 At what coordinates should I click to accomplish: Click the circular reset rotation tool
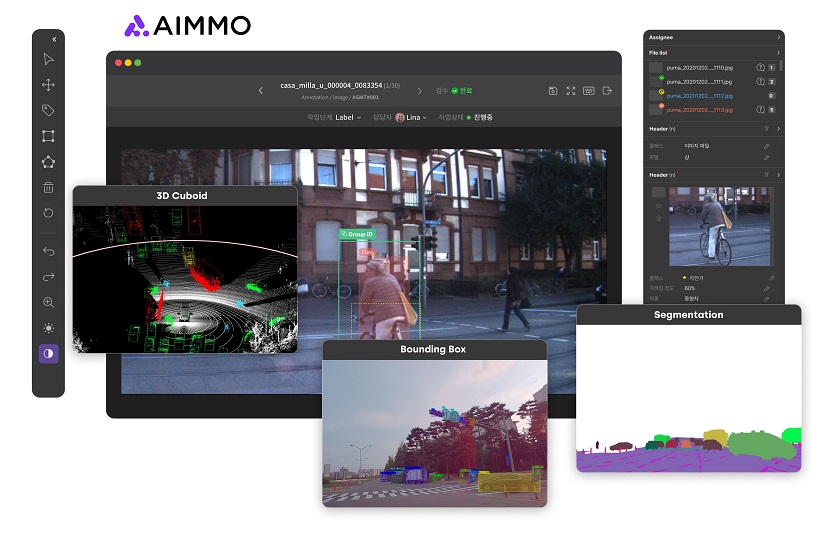48,213
